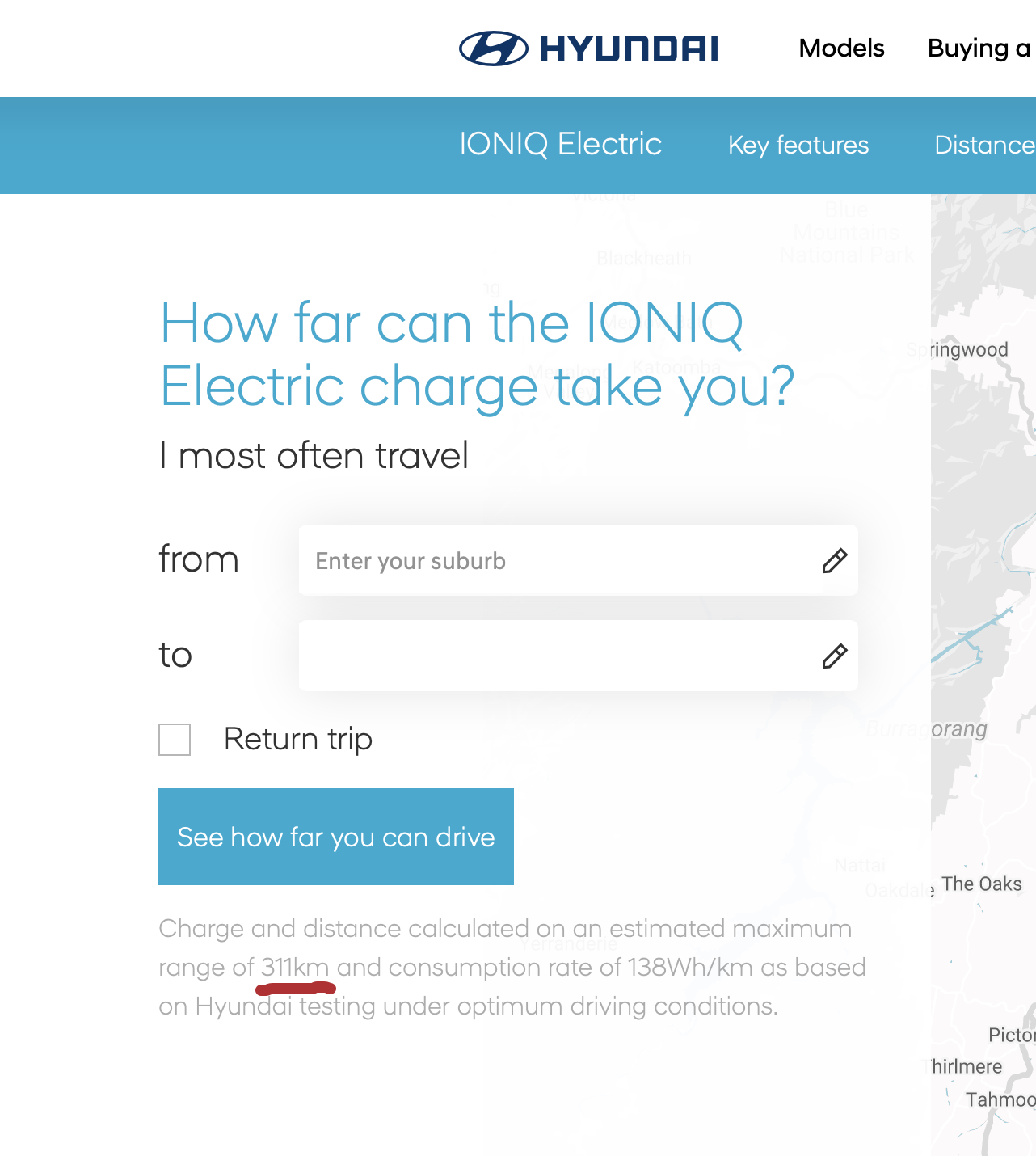1036x1156 pixels.
Task: Click Tahmoor label on the map
Action: pos(1000,1099)
